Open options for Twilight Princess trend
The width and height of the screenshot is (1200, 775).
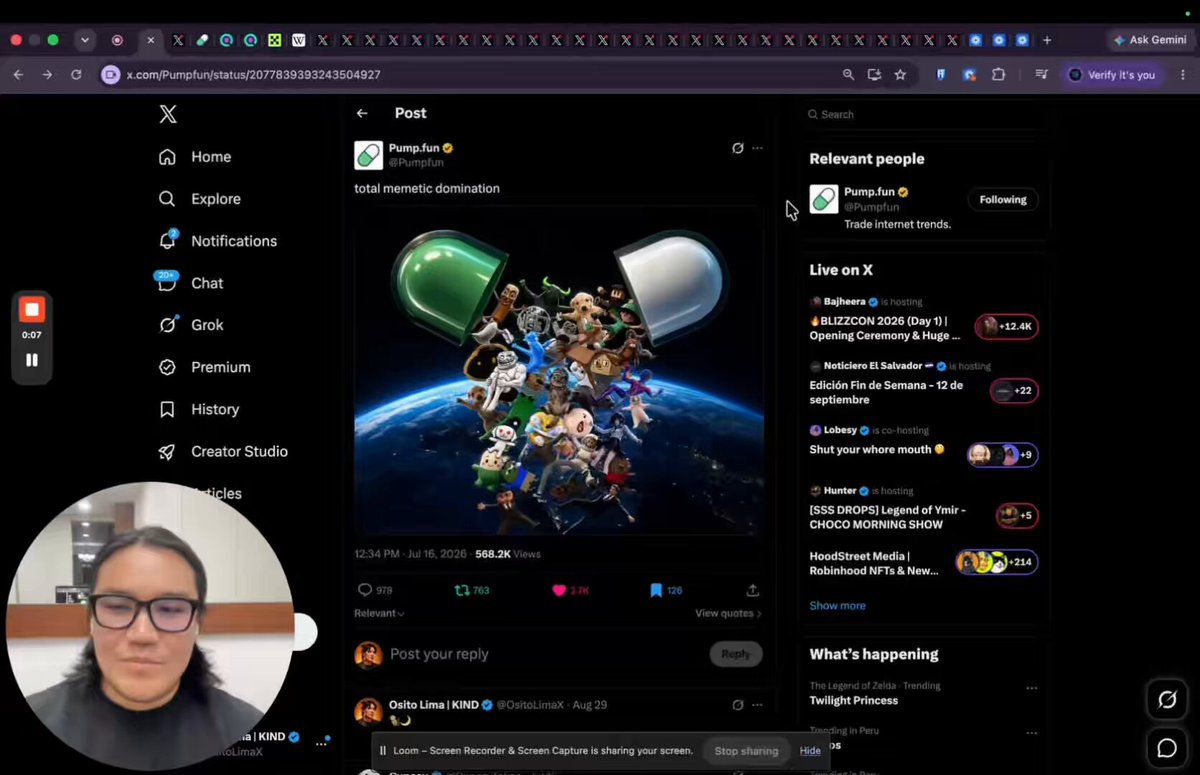(1031, 688)
